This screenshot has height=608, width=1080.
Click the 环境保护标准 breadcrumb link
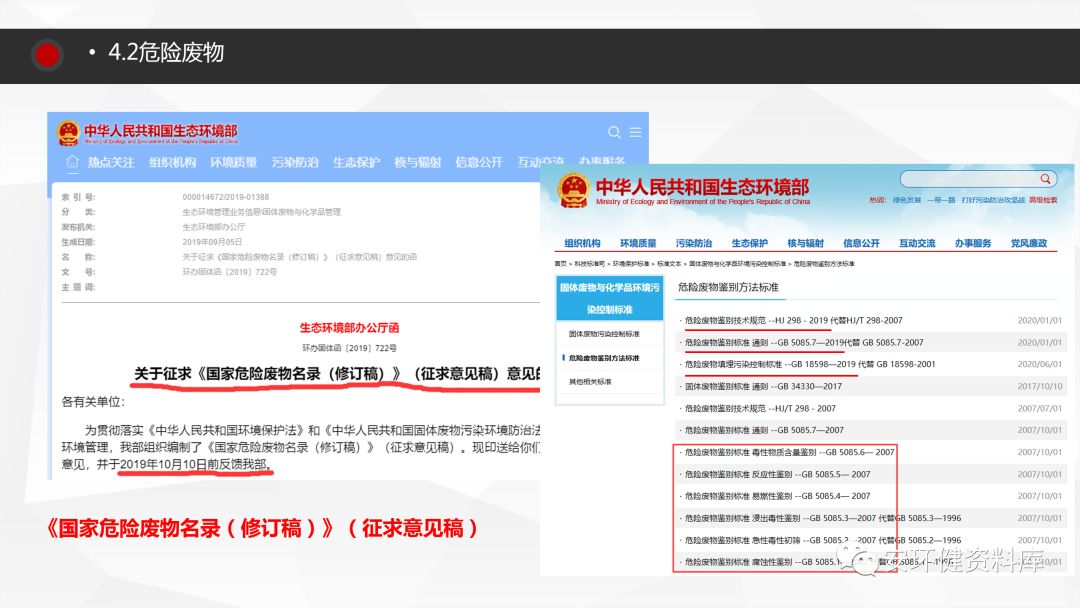[631, 264]
